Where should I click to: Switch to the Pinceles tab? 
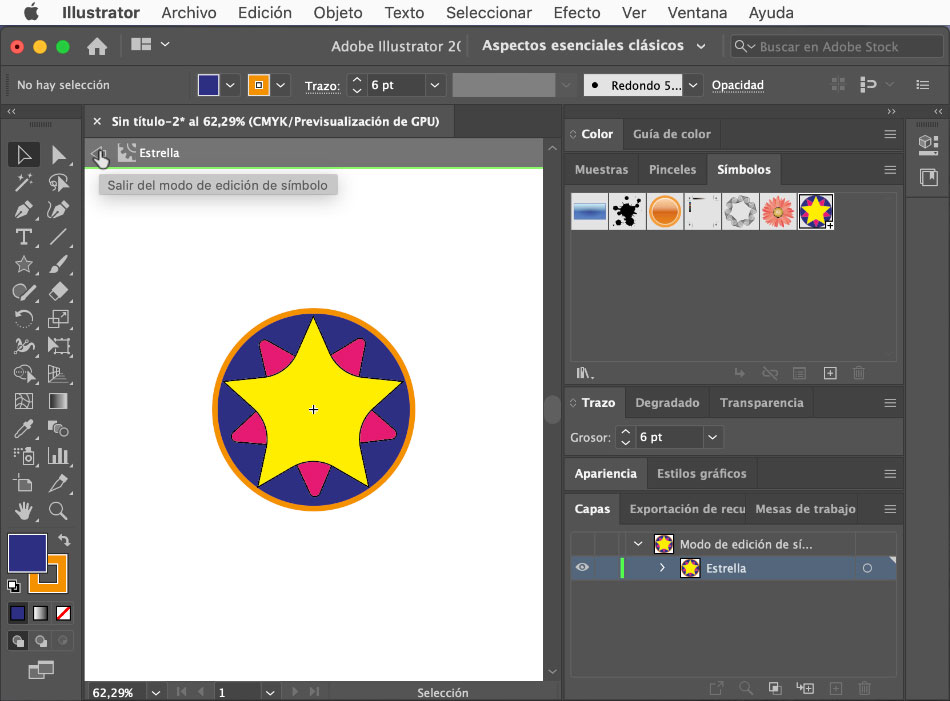click(x=672, y=170)
